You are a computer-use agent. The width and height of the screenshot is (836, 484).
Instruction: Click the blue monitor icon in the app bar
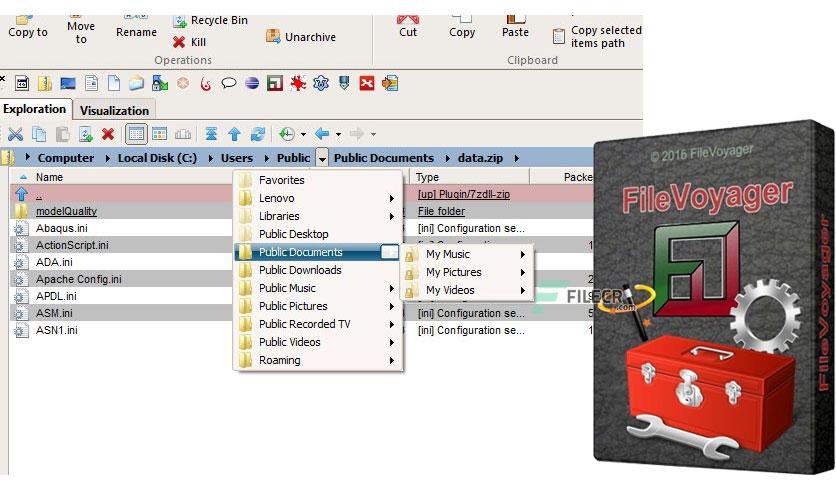[x=68, y=83]
